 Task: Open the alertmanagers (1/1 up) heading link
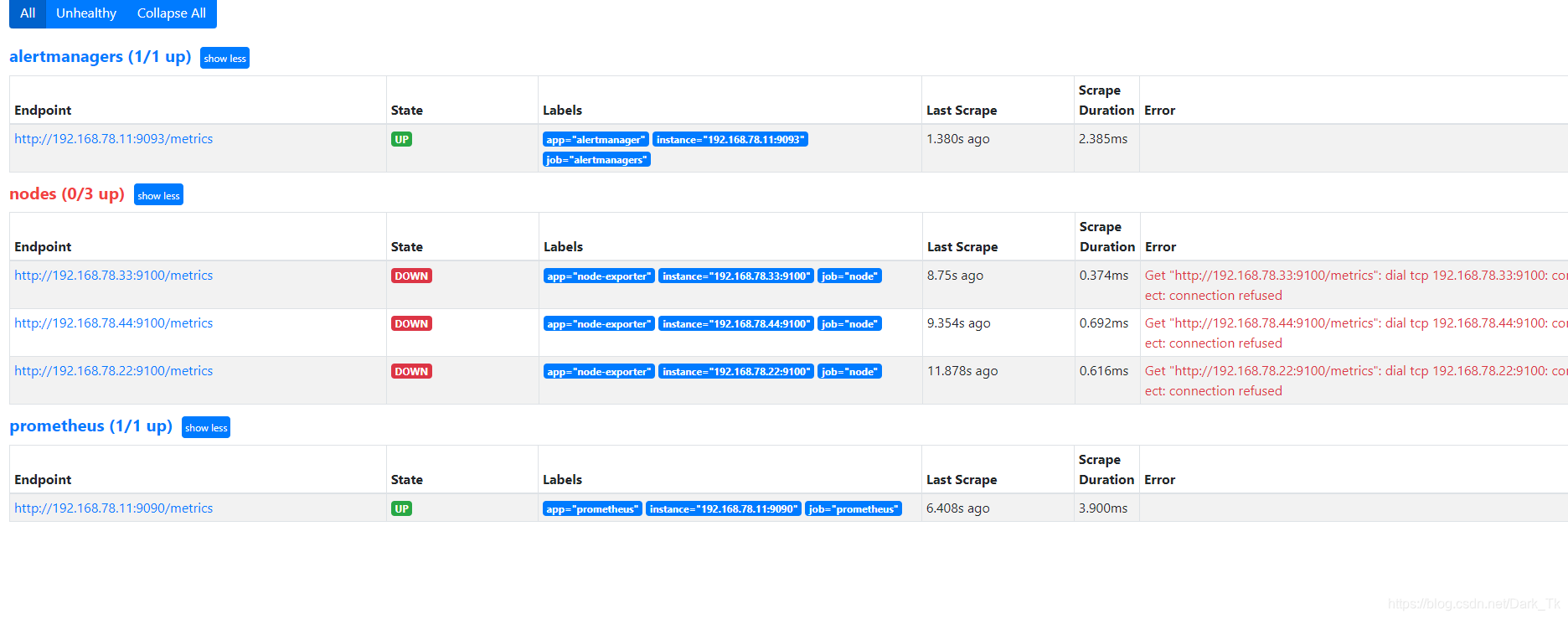(100, 57)
